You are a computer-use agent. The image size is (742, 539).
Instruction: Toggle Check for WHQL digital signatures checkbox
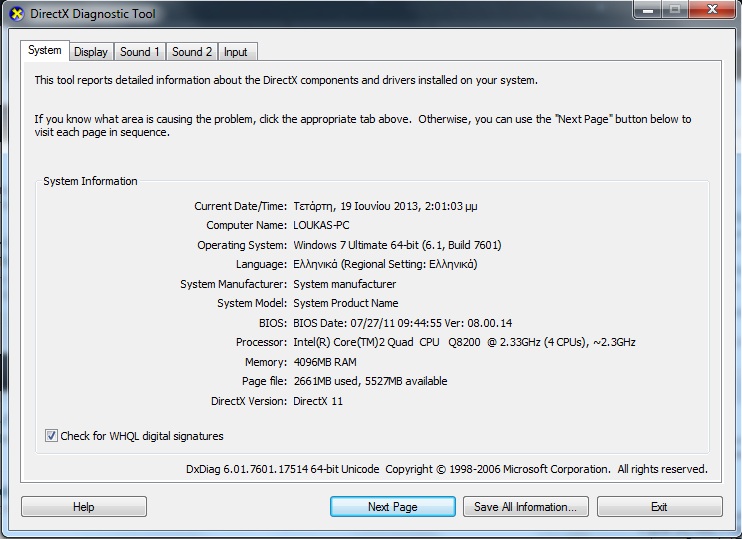click(x=51, y=435)
